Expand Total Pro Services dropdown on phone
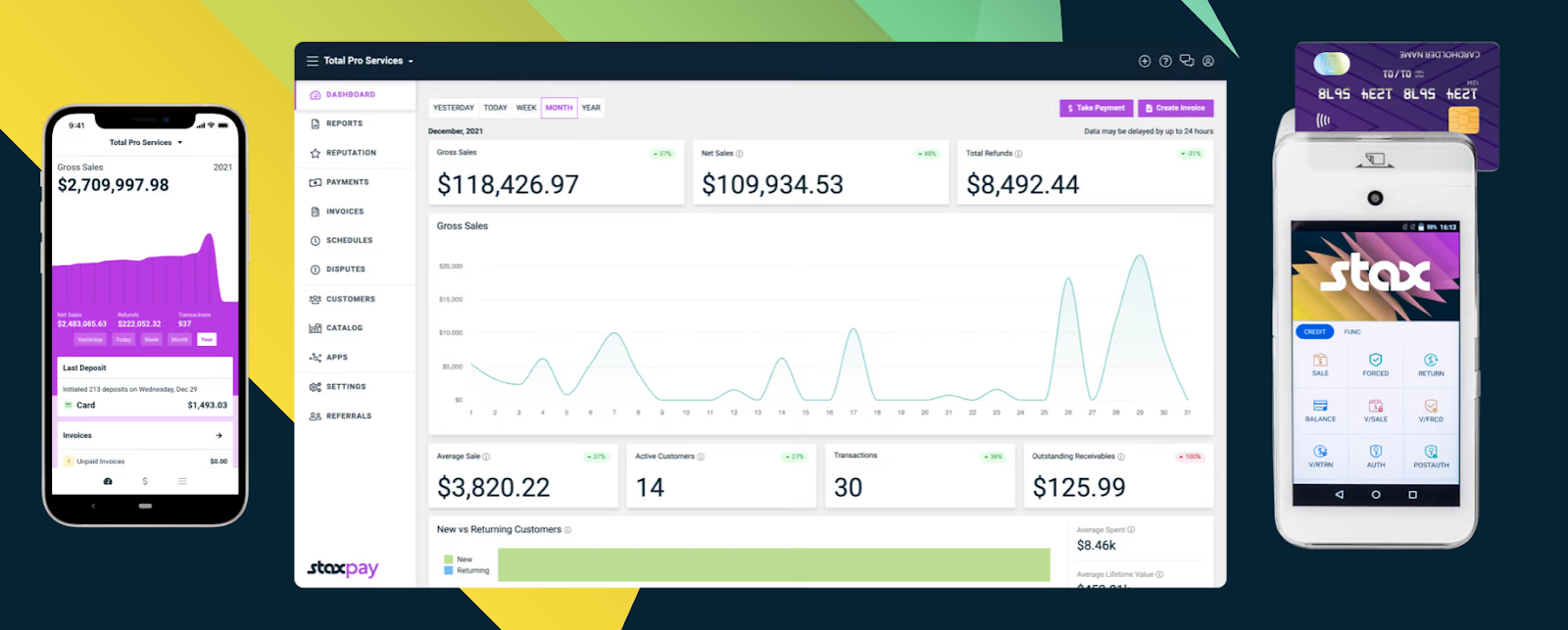 pos(146,143)
